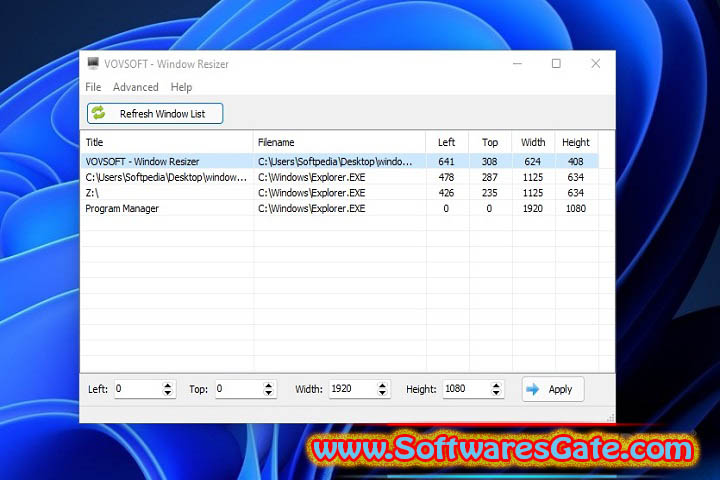
Task: Increase the Width value with up arrow
Action: click(x=382, y=385)
